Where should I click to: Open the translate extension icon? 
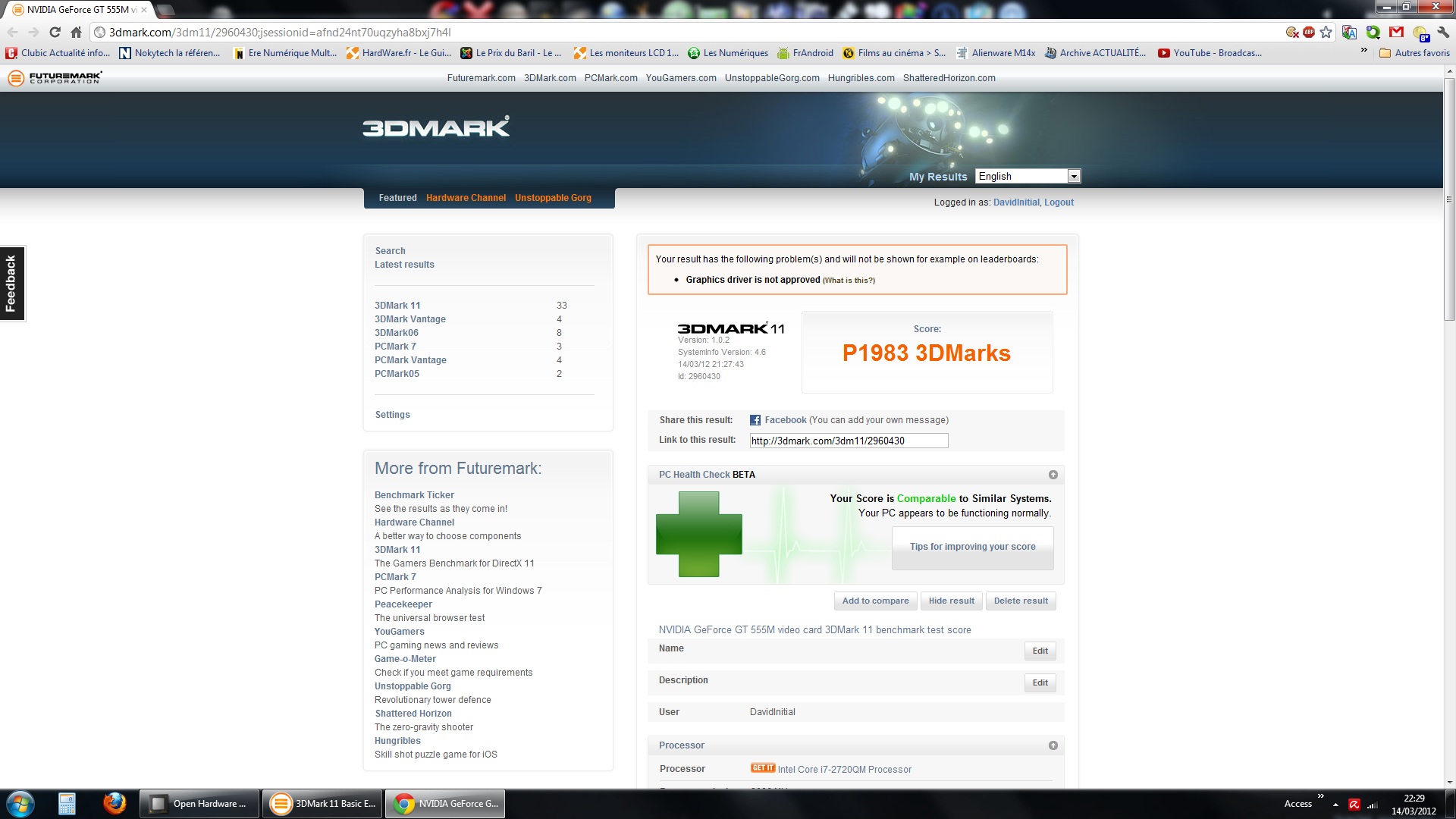point(1349,33)
